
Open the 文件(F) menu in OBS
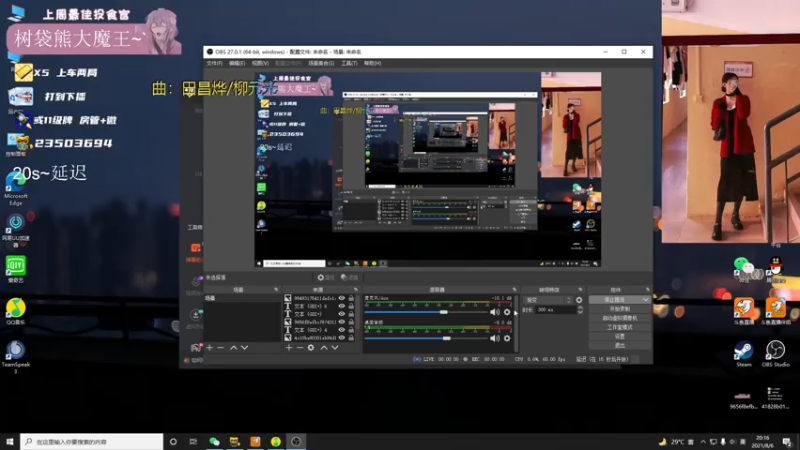tap(214, 63)
